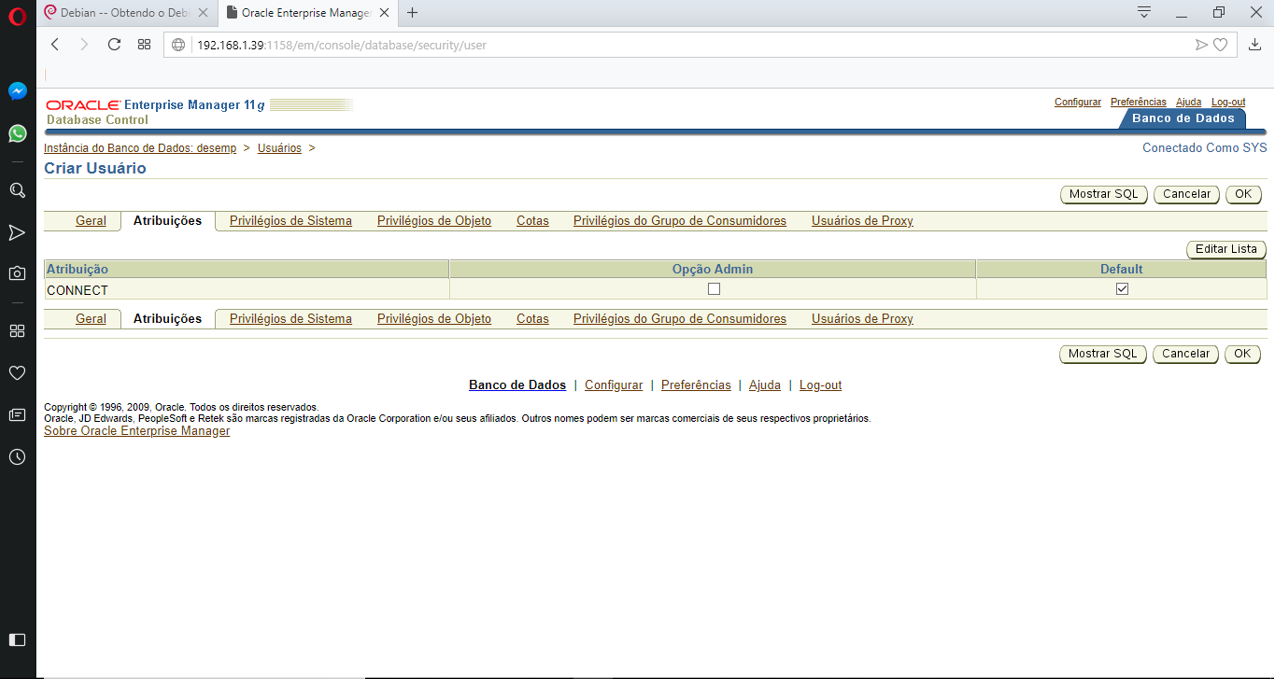Go forward with the browser forward arrow
This screenshot has width=1274, height=679.
coord(84,45)
